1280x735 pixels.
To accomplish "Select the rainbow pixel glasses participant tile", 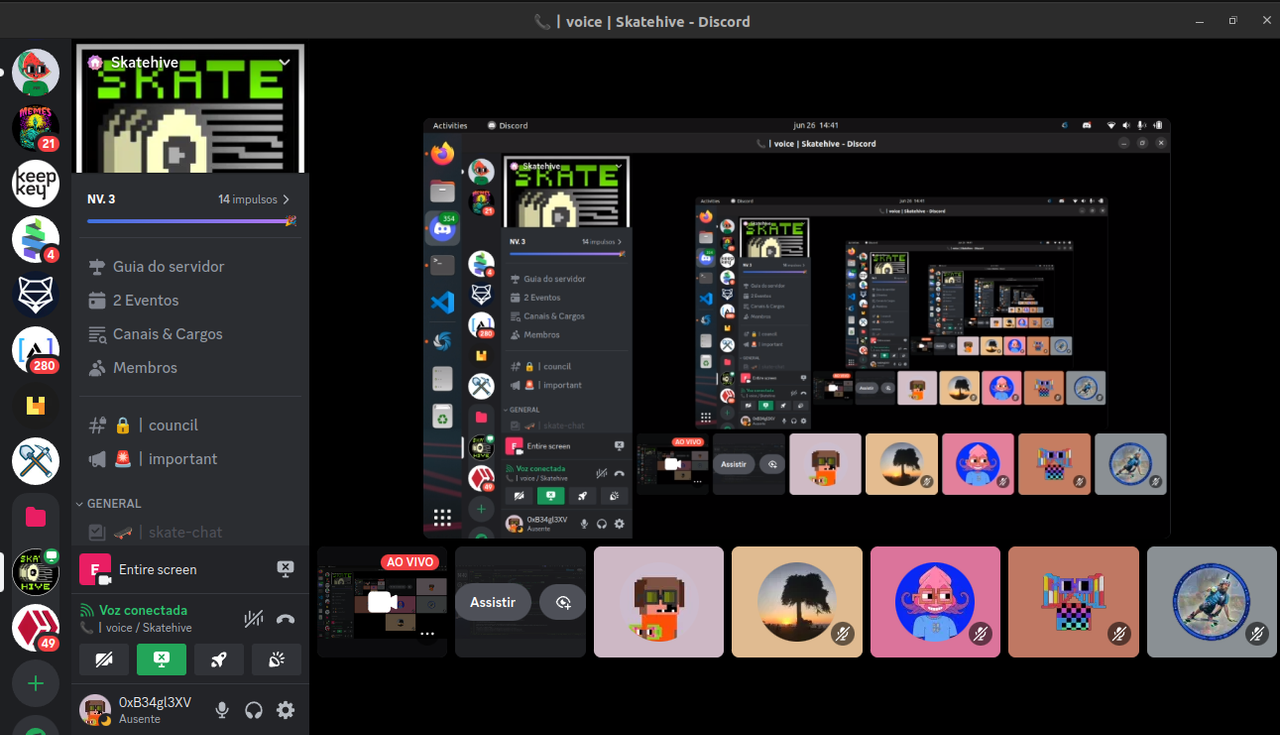I will (x=1074, y=602).
